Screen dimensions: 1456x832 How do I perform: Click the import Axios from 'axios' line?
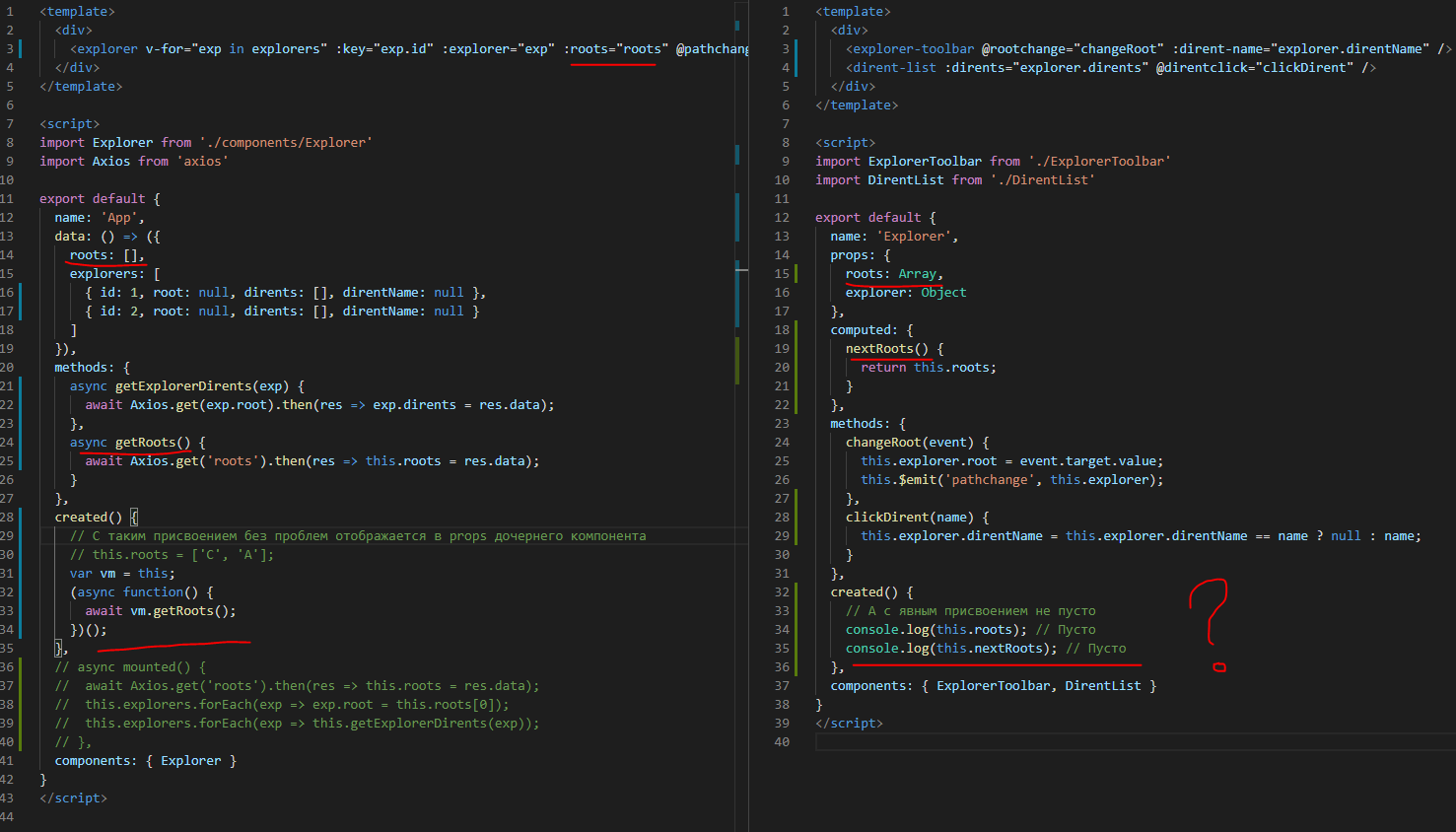[134, 161]
